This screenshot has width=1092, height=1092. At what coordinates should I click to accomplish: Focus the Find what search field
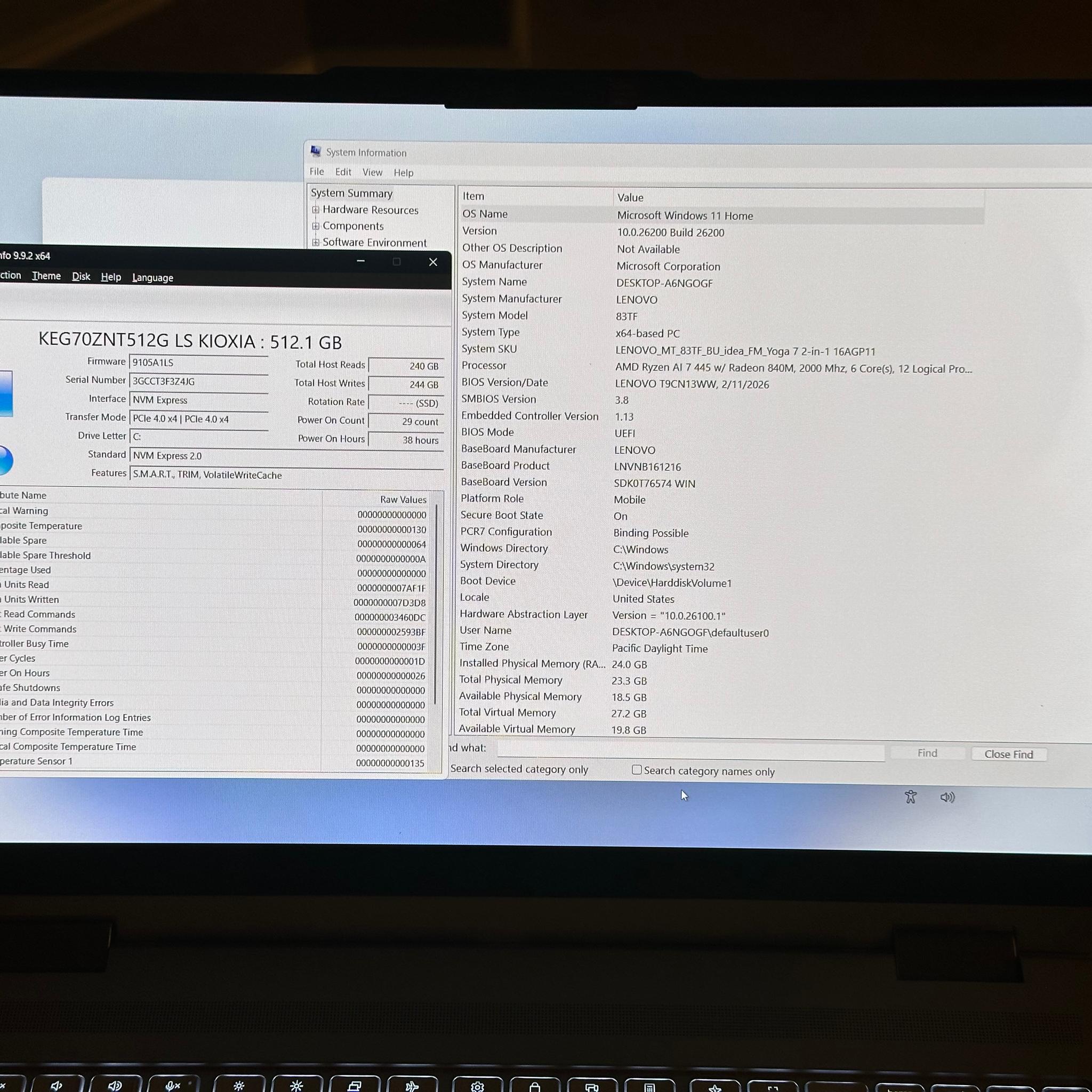690,751
